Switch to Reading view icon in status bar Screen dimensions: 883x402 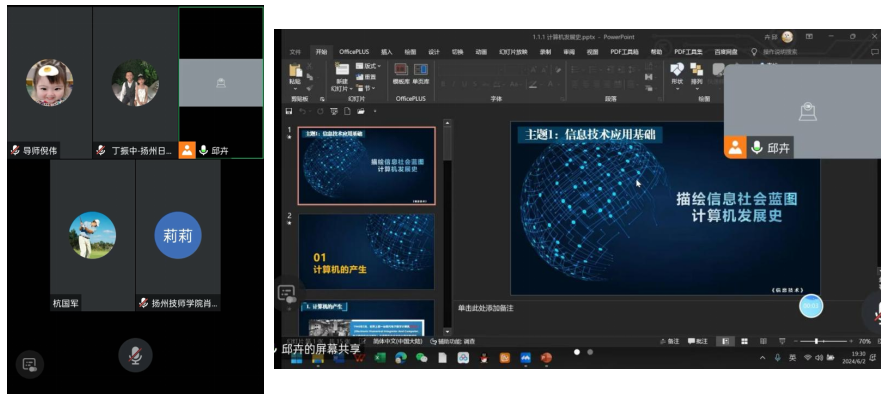tap(763, 341)
